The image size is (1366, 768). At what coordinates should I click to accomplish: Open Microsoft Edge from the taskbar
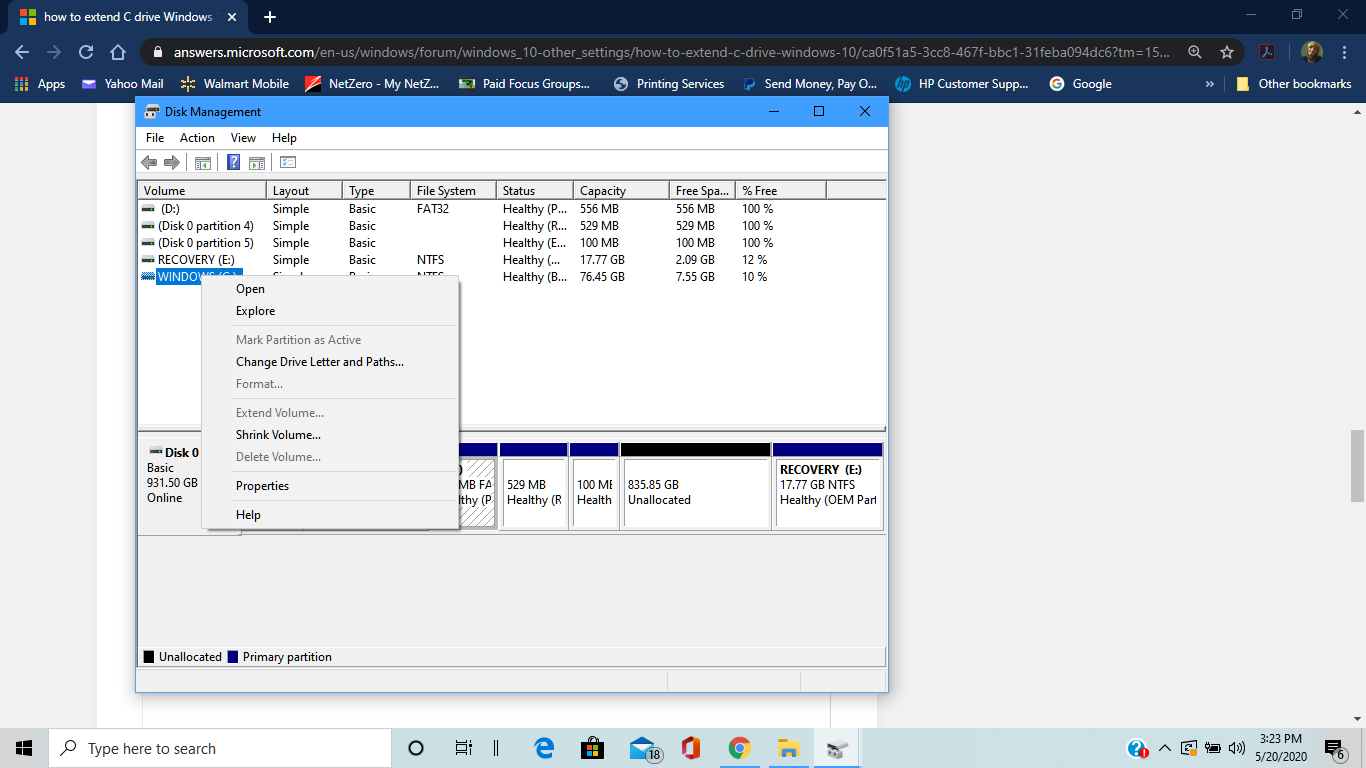[x=544, y=748]
